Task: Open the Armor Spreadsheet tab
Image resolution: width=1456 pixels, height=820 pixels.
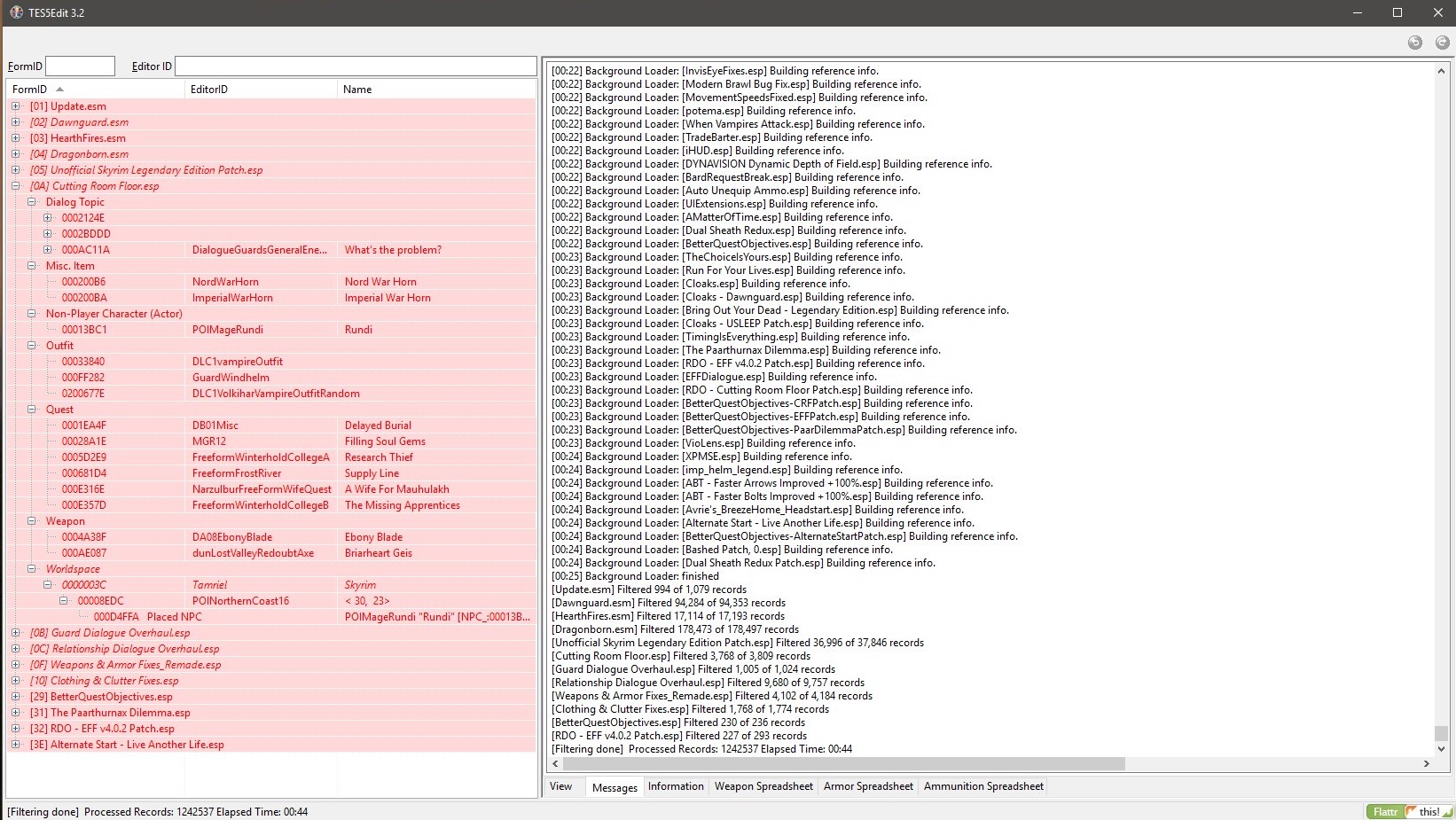Action: tap(868, 786)
